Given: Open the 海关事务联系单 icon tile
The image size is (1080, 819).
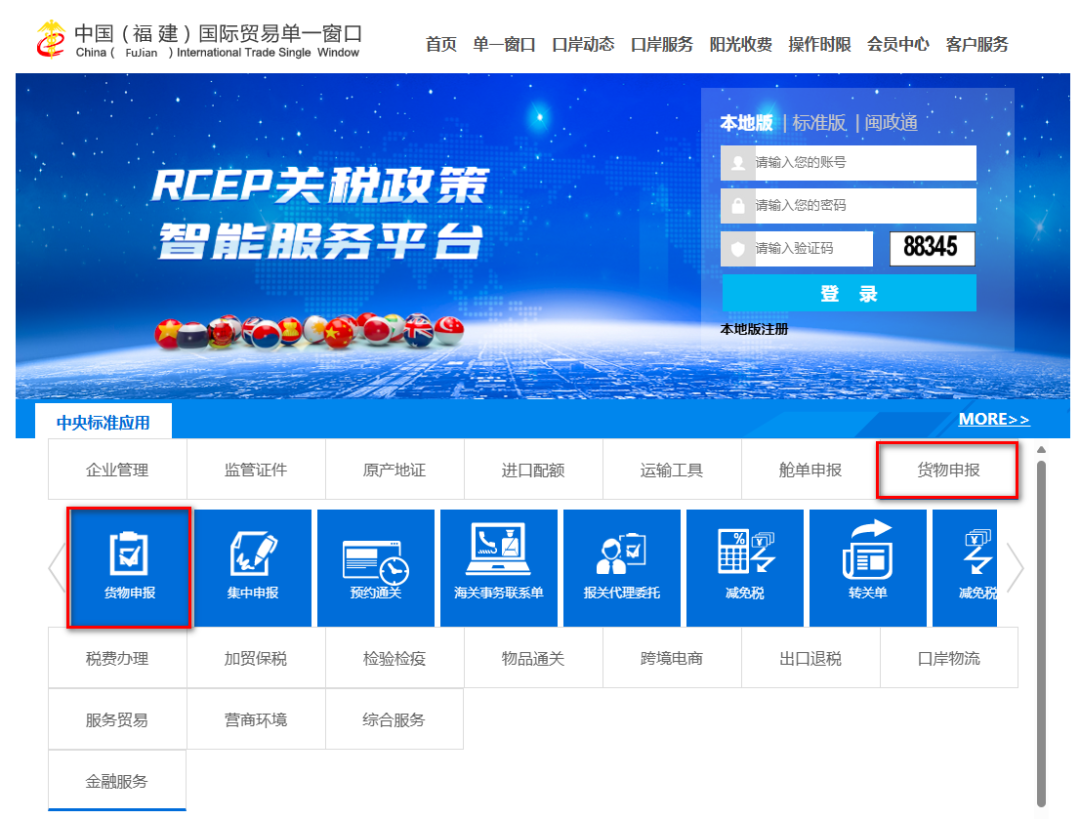Looking at the screenshot, I should point(498,567).
